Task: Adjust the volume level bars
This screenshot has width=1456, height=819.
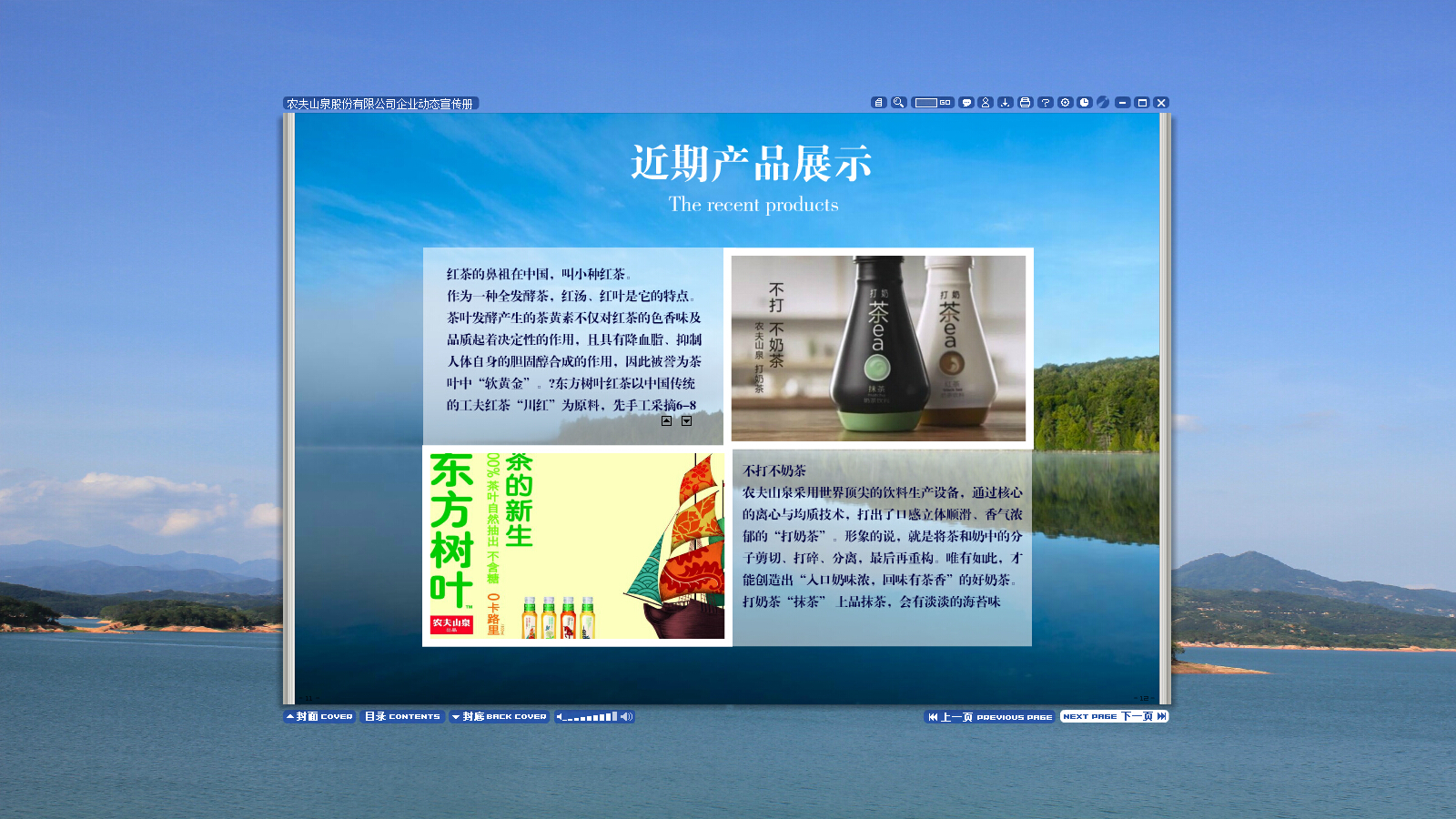Action: coord(591,717)
